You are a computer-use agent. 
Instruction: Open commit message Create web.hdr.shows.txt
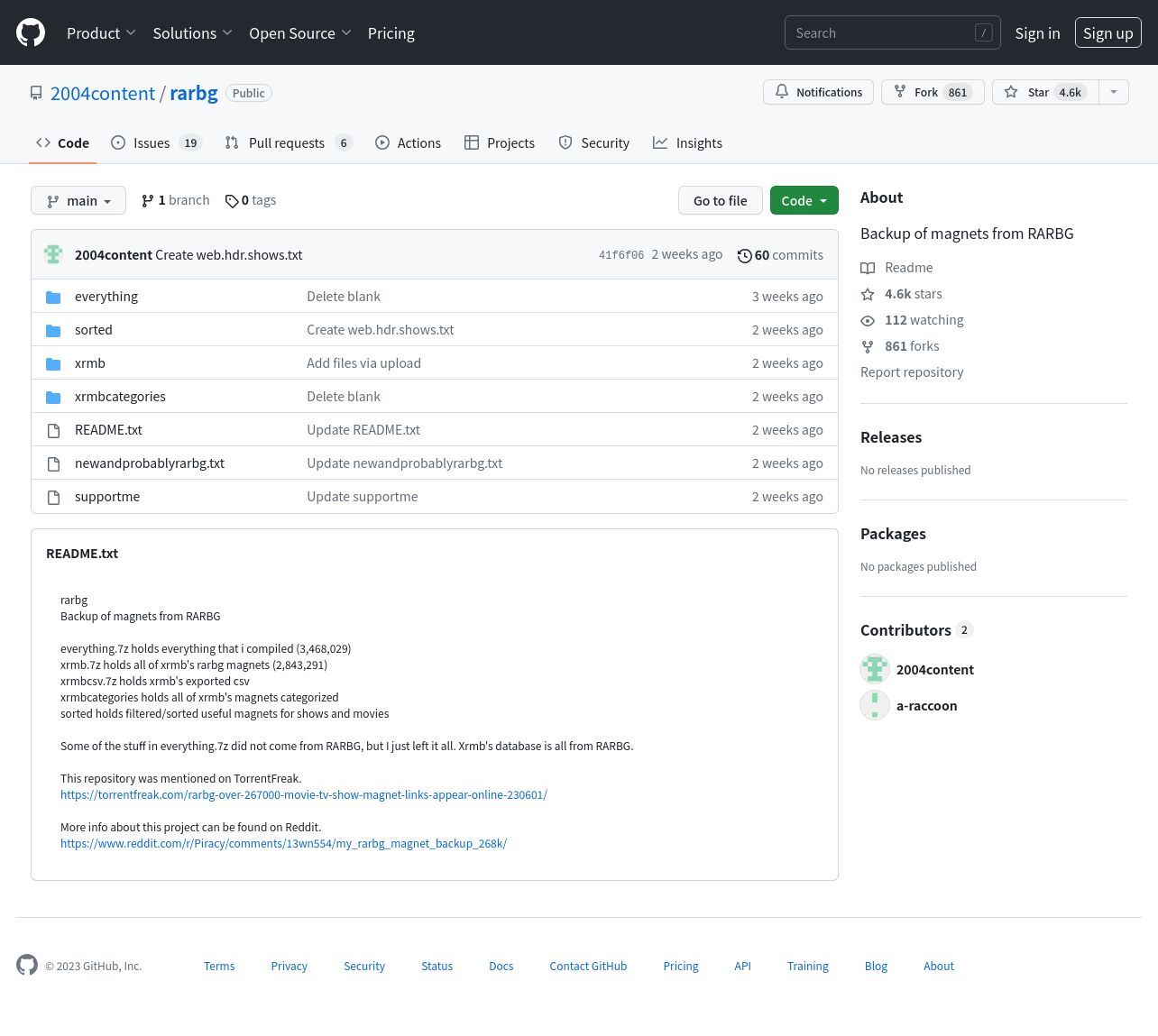(x=229, y=255)
